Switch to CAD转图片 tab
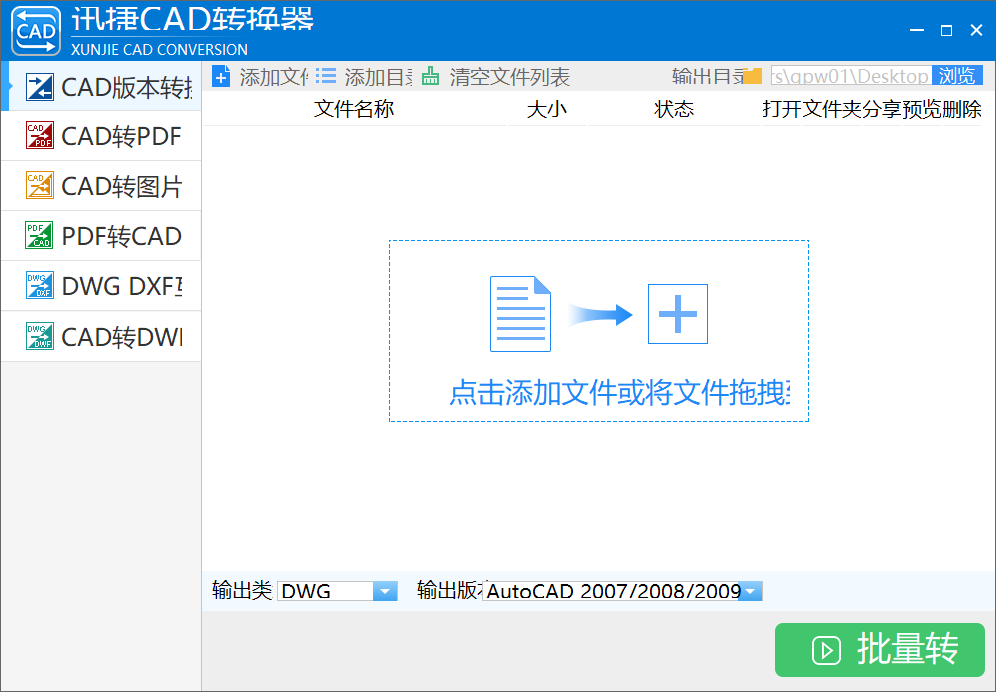 coord(102,186)
